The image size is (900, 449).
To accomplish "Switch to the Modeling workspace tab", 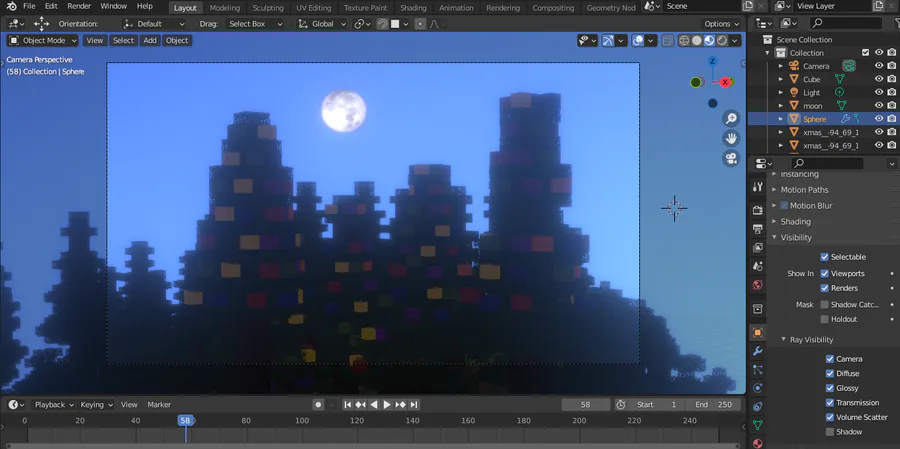I will pos(224,8).
